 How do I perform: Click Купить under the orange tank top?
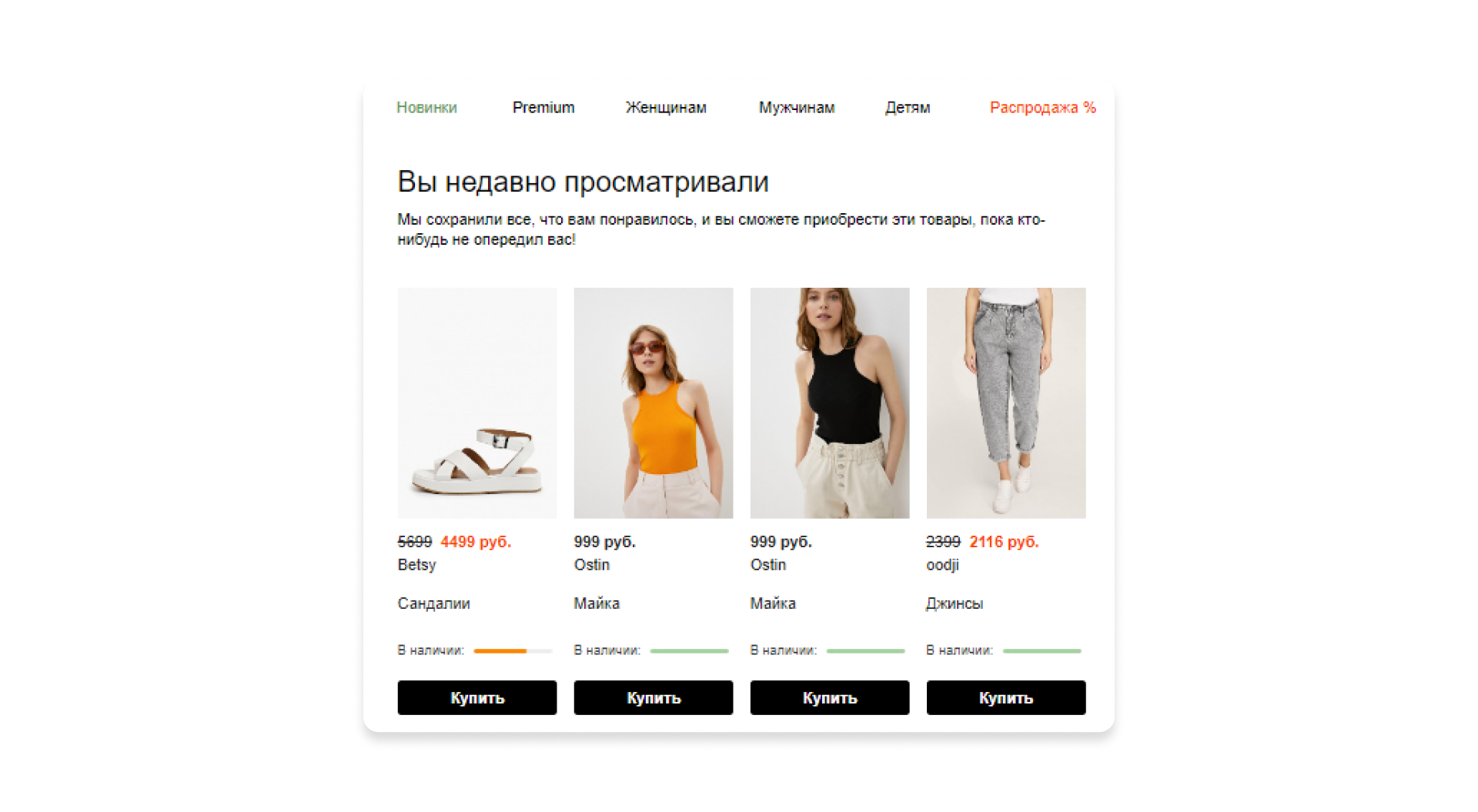tap(654, 697)
